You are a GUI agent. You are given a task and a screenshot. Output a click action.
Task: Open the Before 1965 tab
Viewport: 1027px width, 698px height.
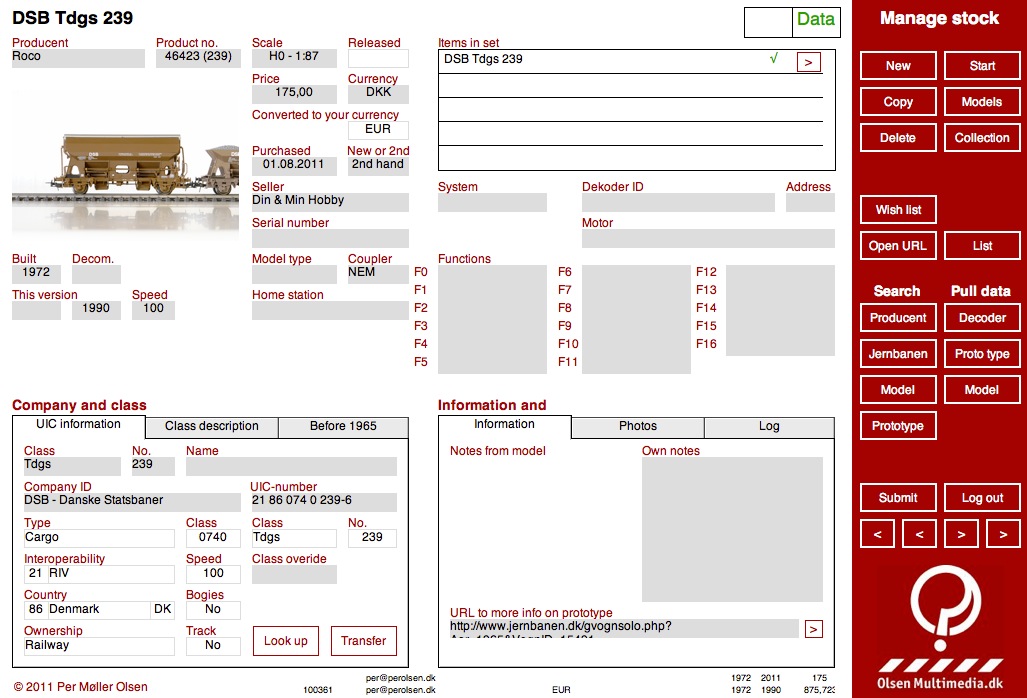click(x=343, y=426)
